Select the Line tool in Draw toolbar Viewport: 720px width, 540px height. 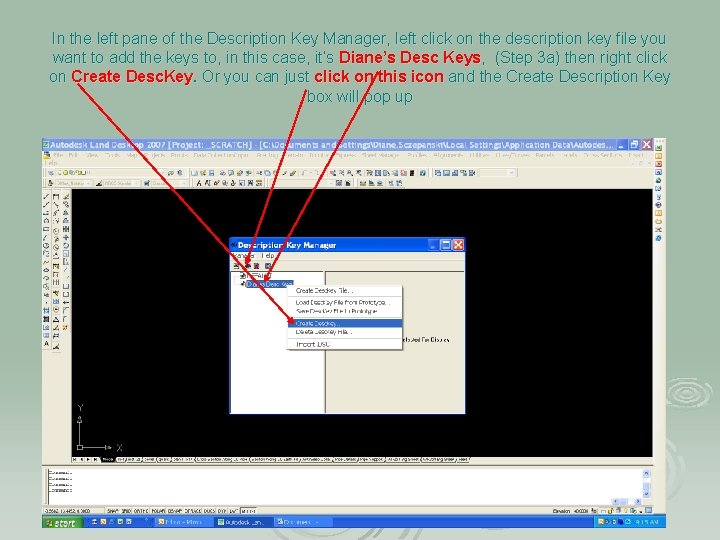coord(46,197)
